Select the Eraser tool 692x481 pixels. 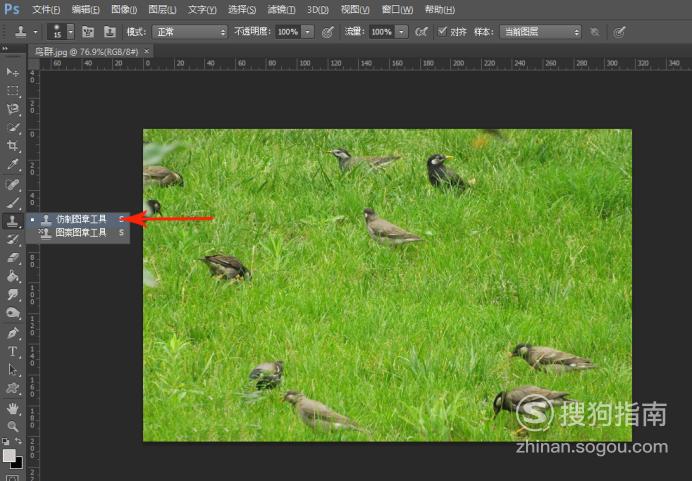click(x=12, y=258)
